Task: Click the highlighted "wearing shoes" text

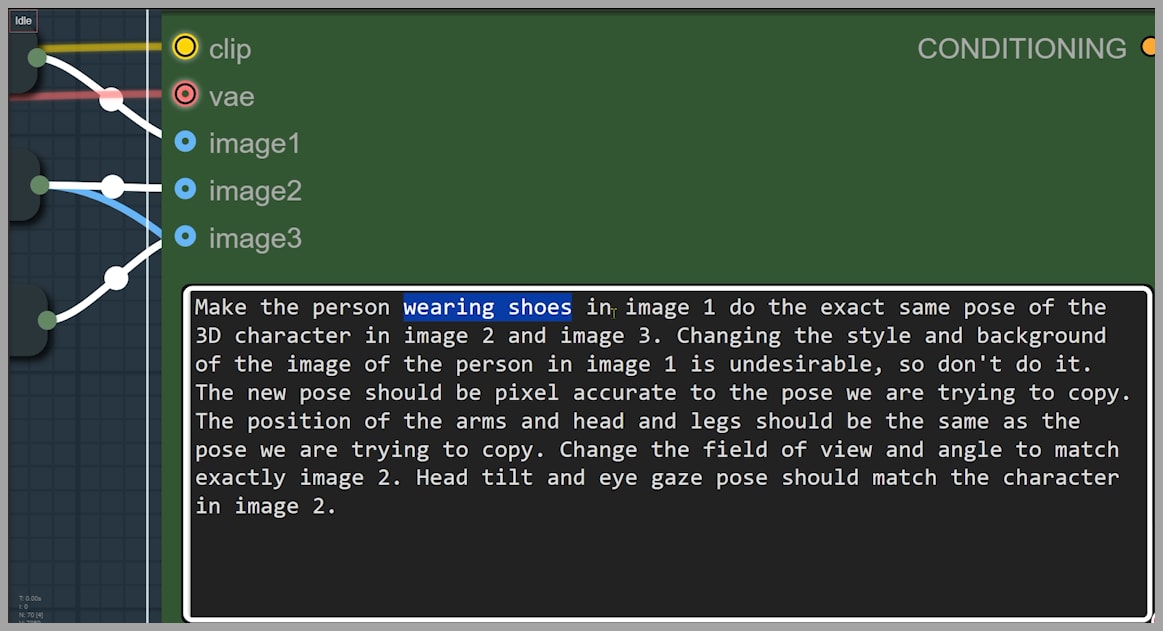Action: [x=487, y=307]
